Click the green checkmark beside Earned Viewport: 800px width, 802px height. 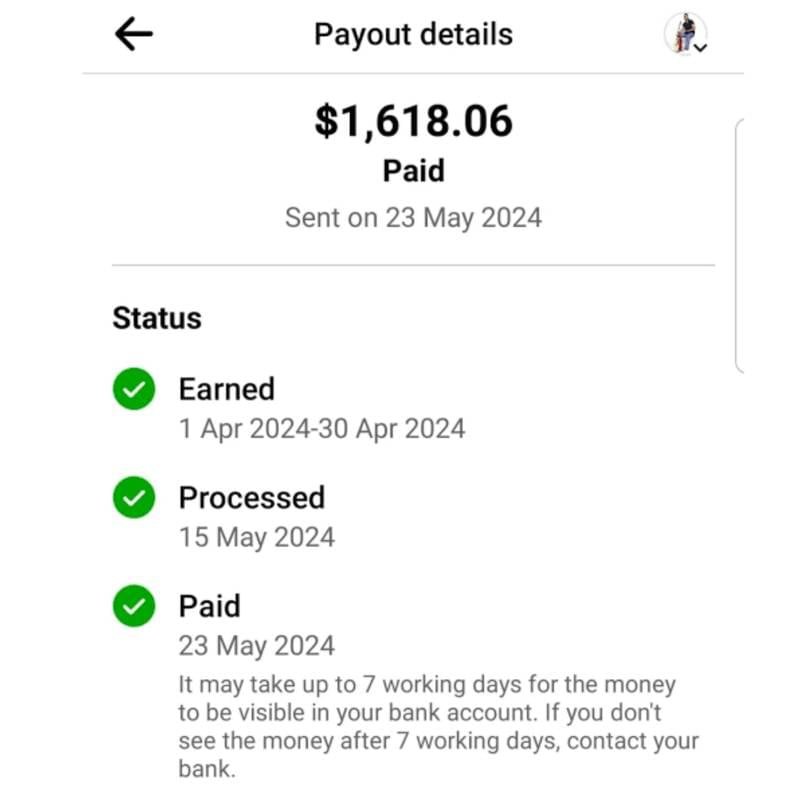pyautogui.click(x=133, y=392)
